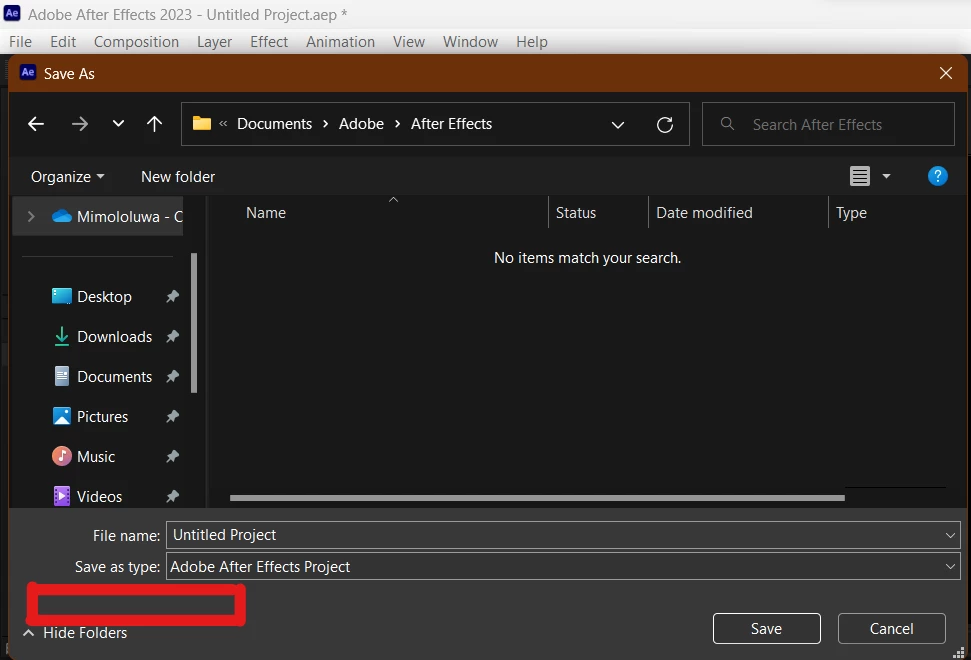
Task: Select After Effects in the address breadcrumb
Action: click(x=451, y=124)
